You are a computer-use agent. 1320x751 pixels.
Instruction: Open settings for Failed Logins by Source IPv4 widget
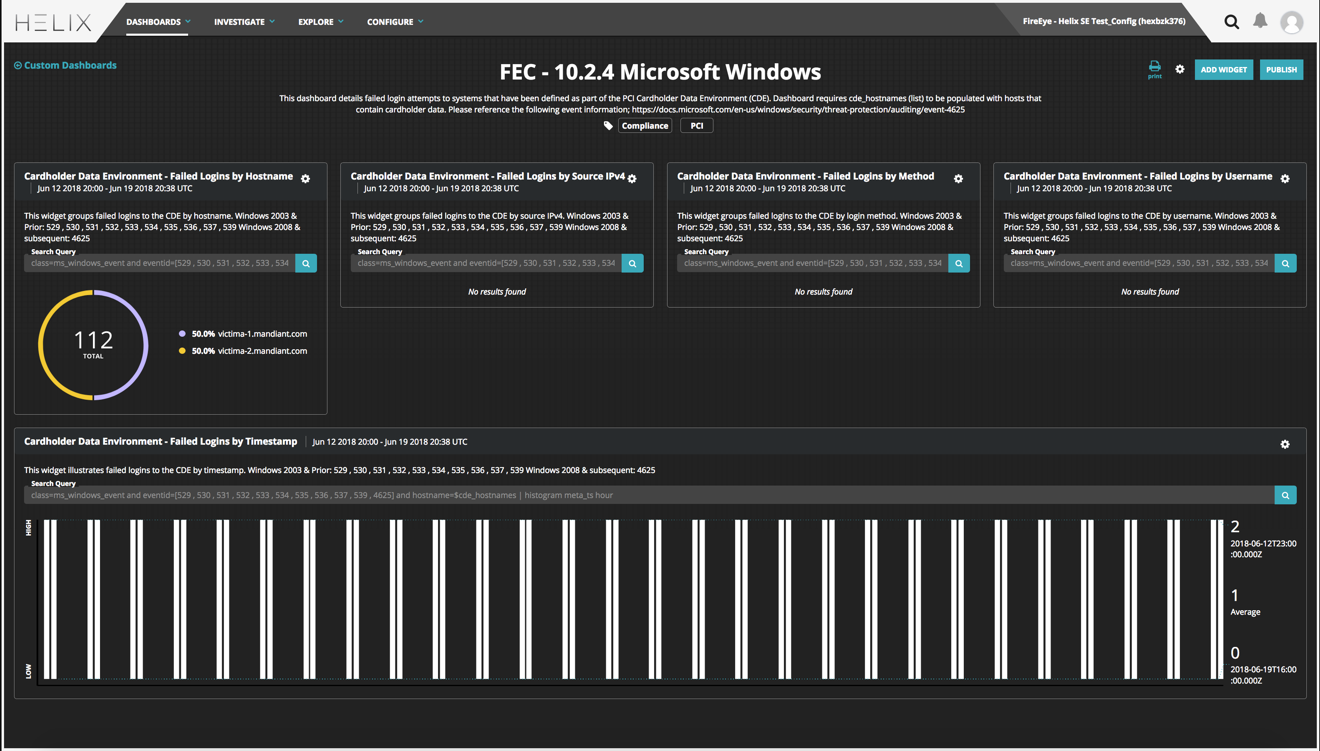[x=632, y=179]
